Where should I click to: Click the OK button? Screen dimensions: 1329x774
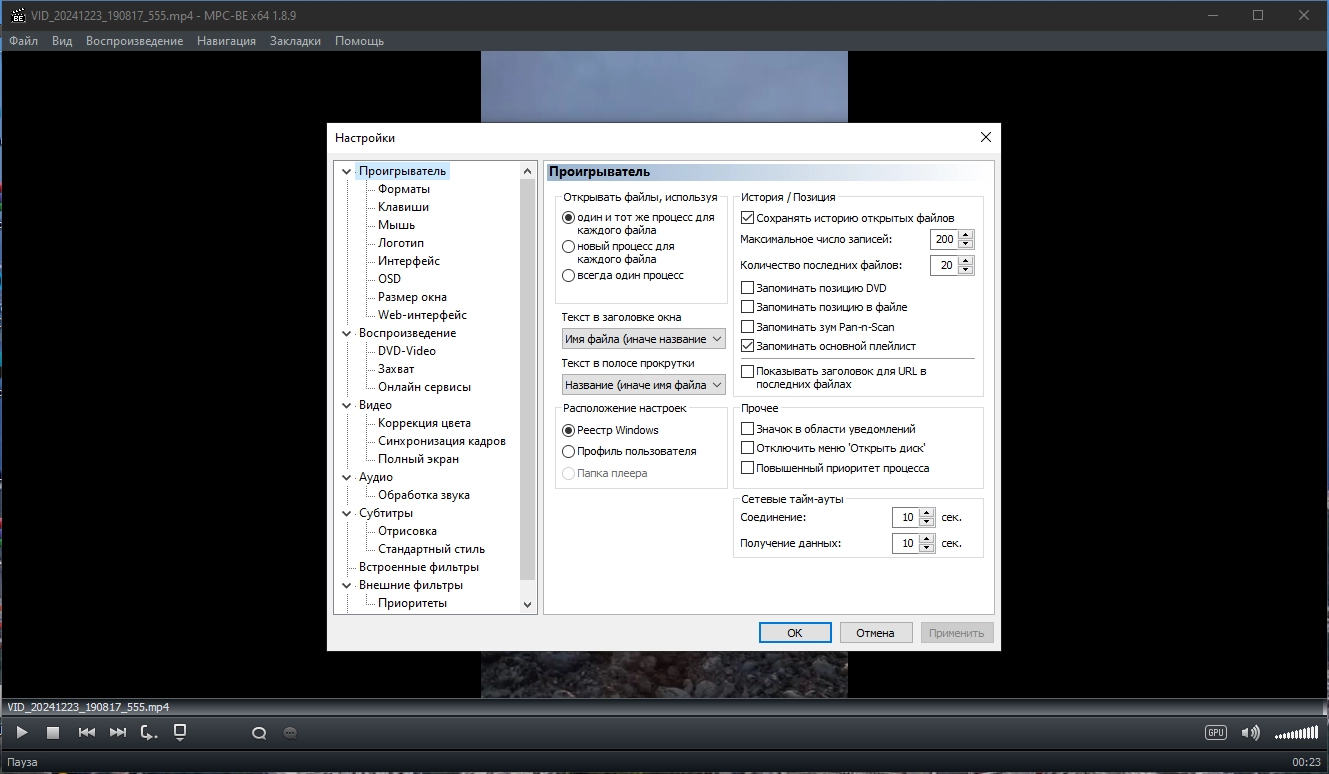click(x=795, y=633)
